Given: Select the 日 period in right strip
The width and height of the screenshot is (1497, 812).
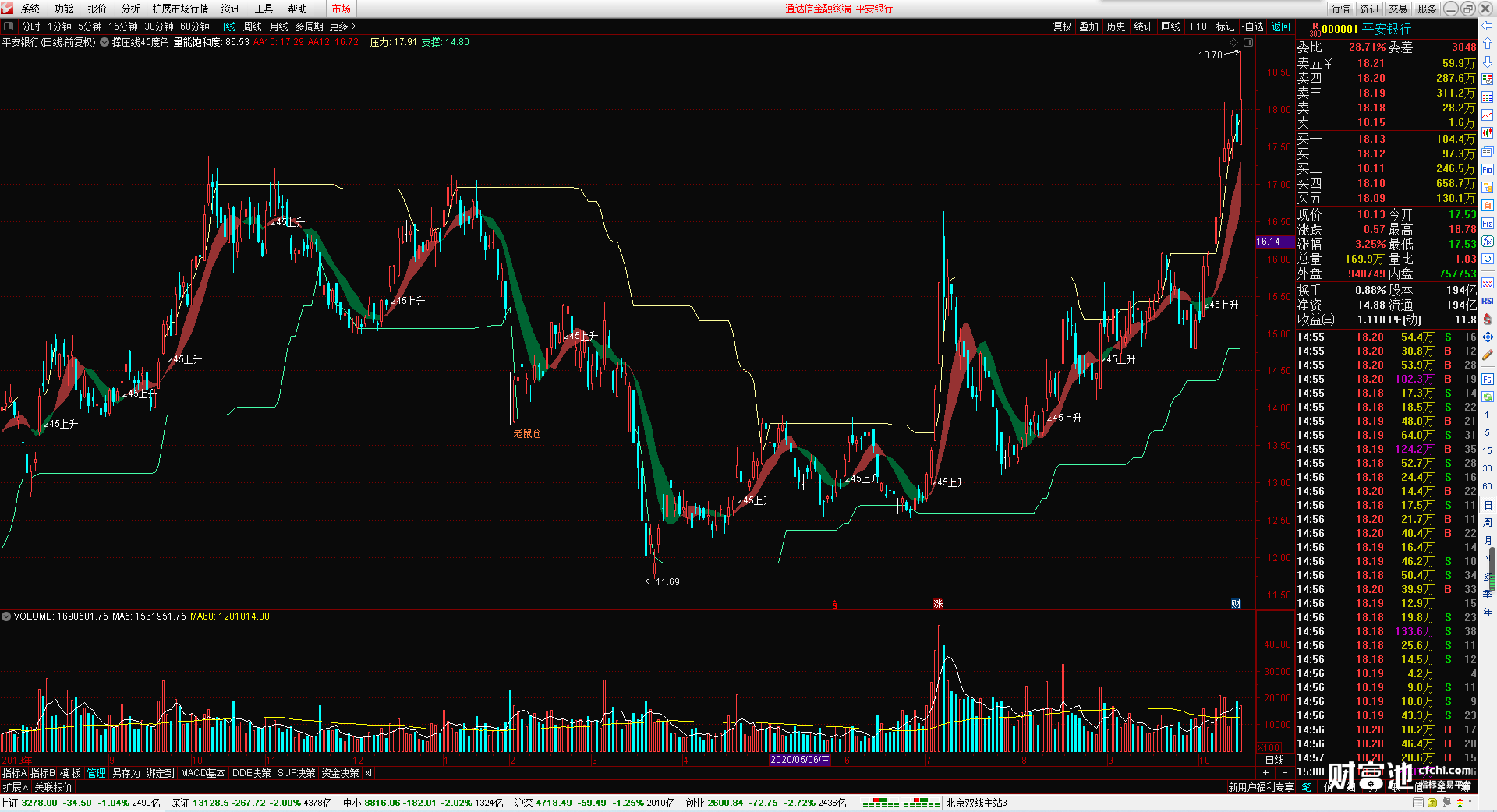Looking at the screenshot, I should coord(1487,505).
